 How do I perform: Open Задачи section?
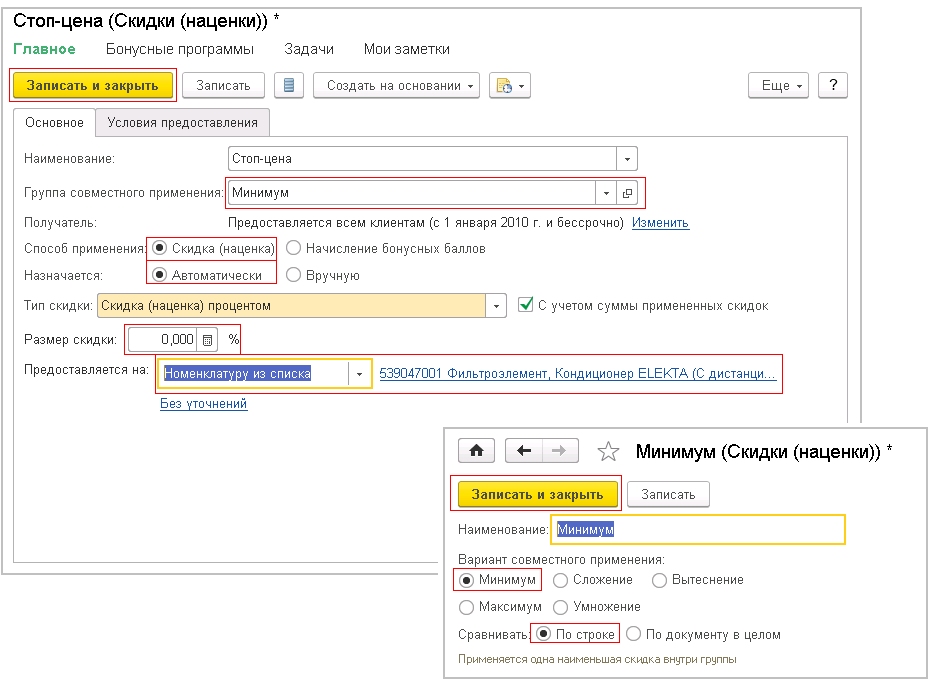[309, 49]
